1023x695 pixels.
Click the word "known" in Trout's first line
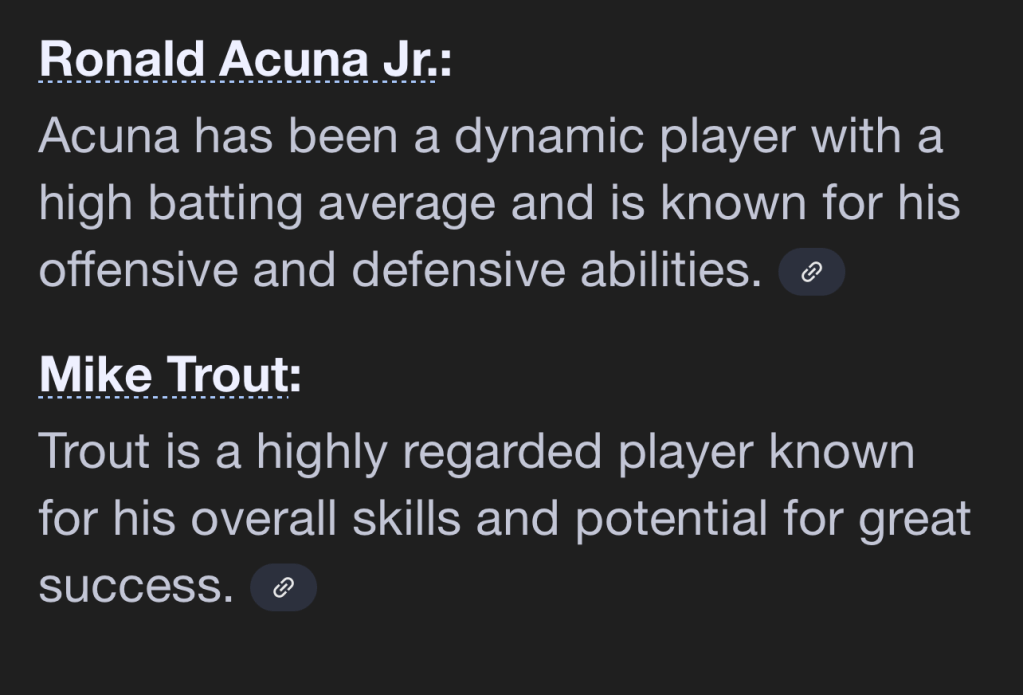(x=842, y=452)
